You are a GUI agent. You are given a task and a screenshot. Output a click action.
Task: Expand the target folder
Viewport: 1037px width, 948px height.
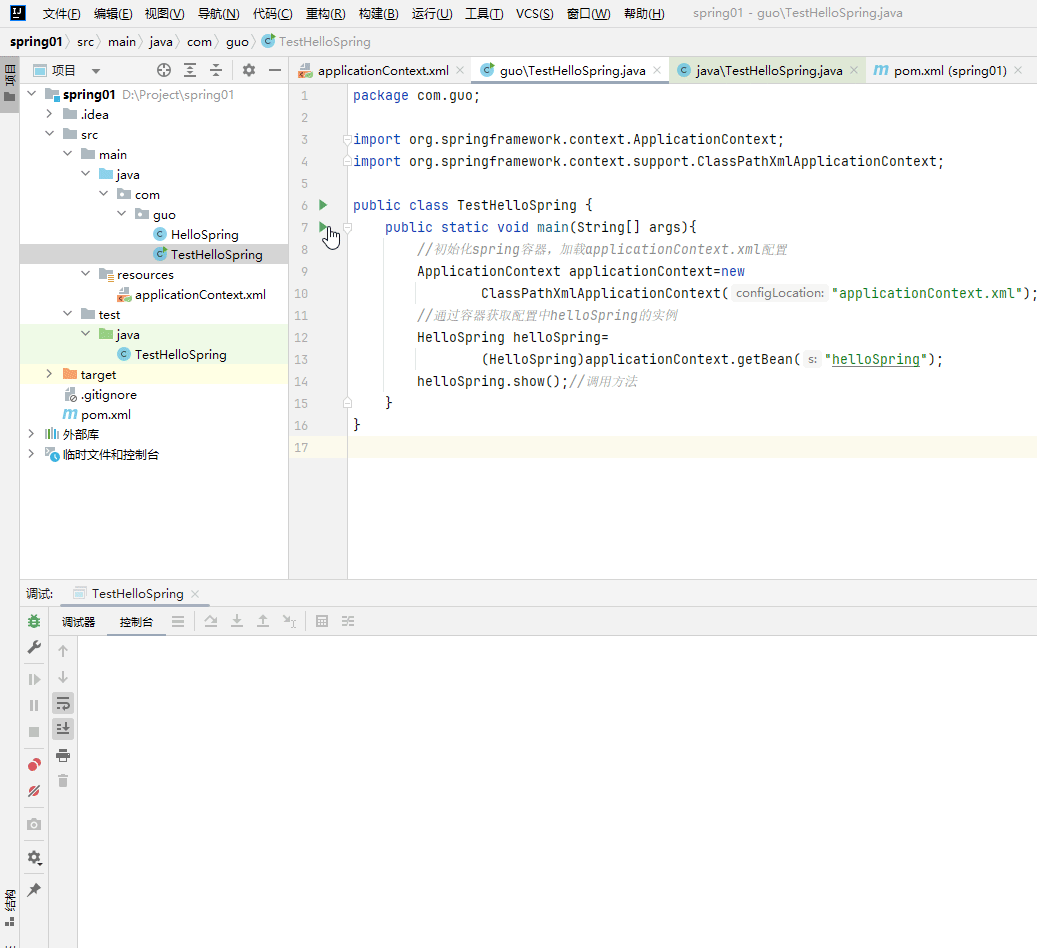pos(48,374)
